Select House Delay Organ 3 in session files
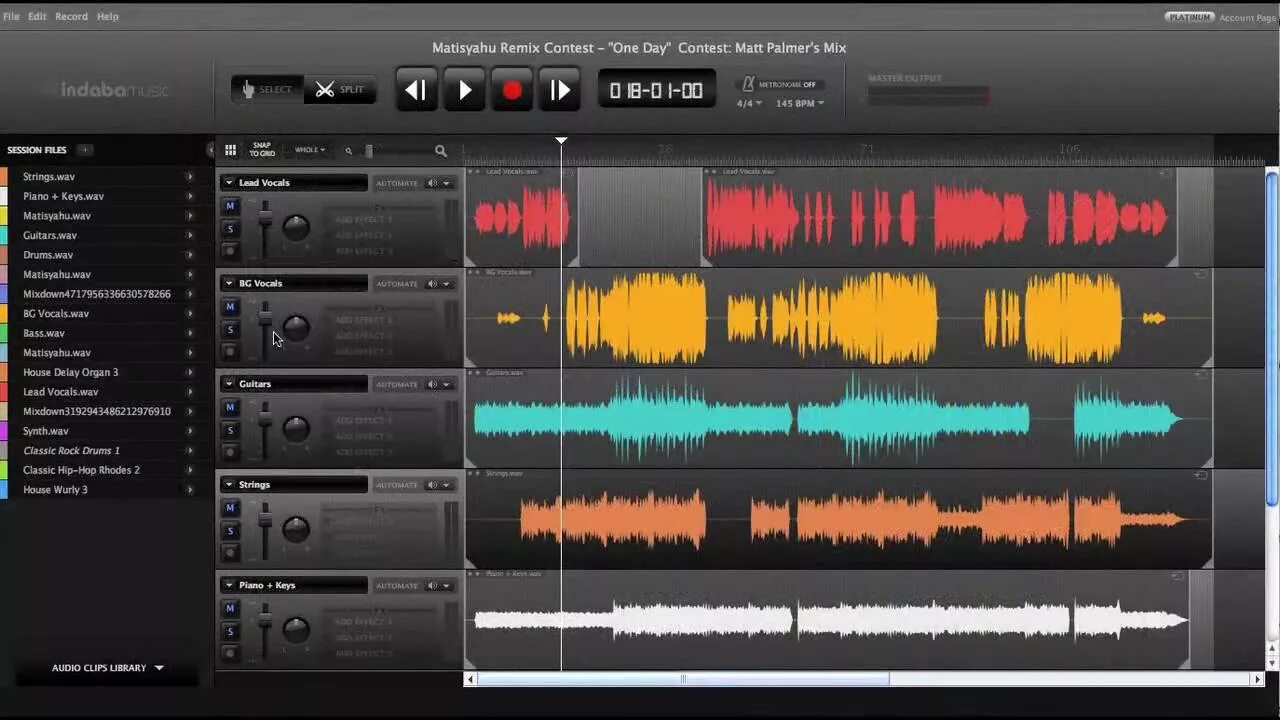The width and height of the screenshot is (1280, 720). 70,372
